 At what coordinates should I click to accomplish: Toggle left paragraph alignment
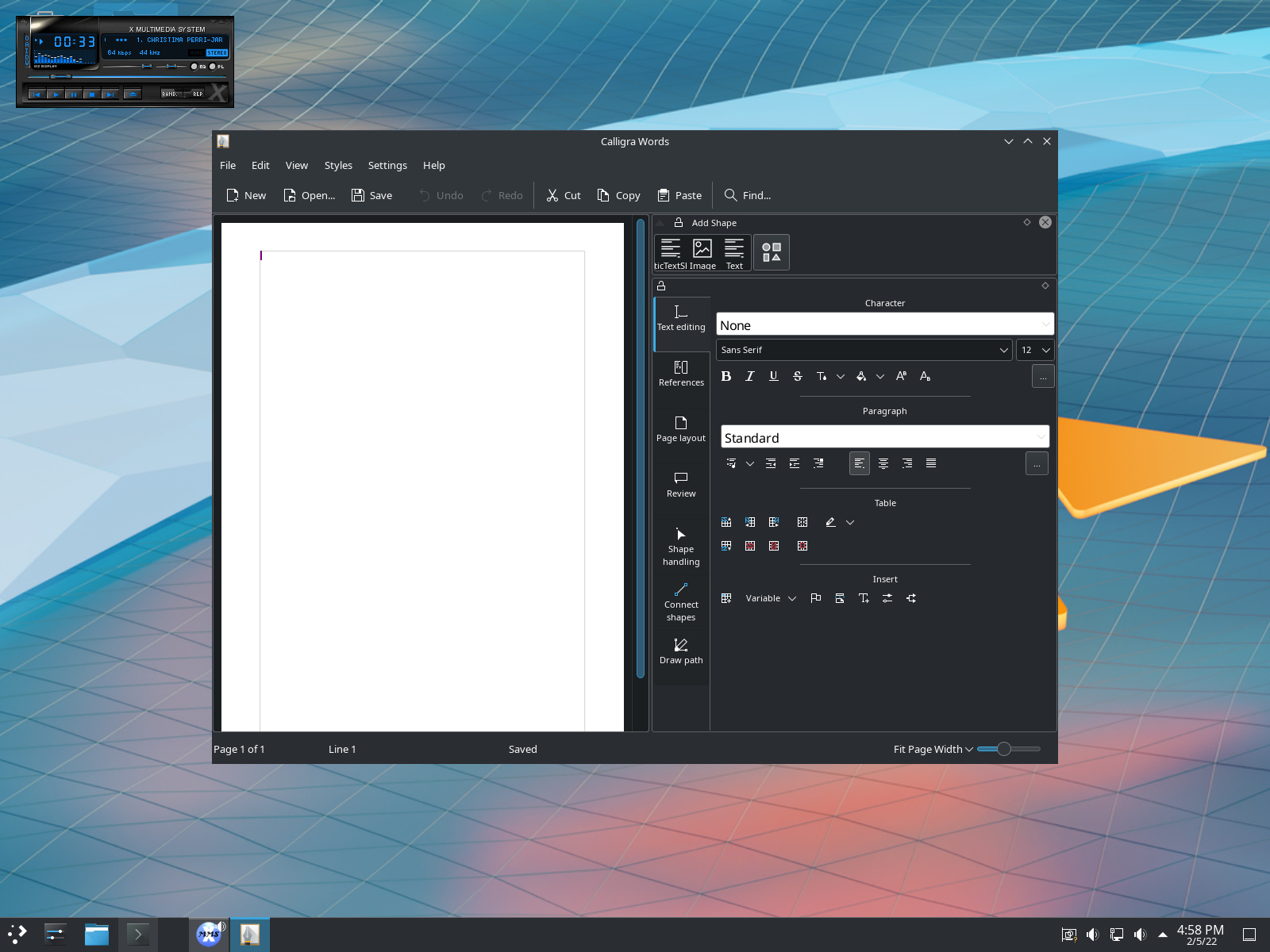pos(860,463)
